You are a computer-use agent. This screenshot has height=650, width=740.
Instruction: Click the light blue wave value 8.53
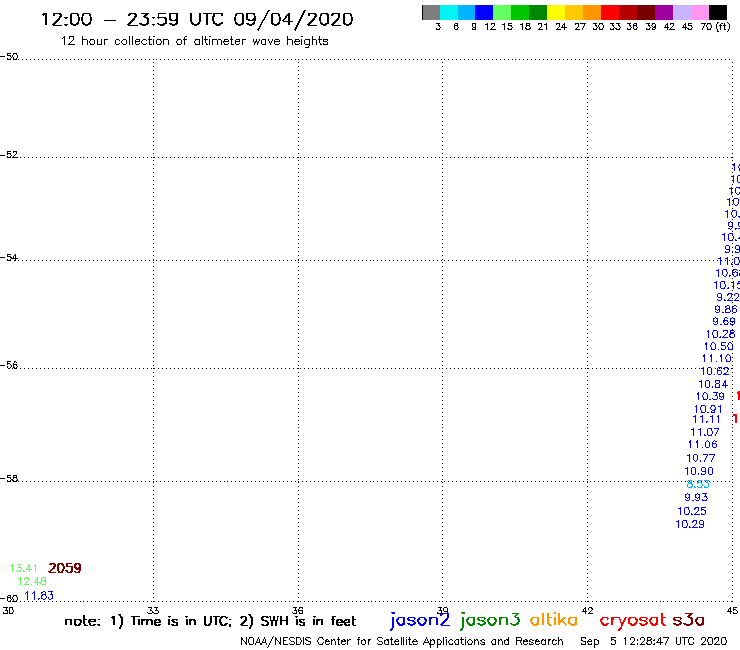point(698,484)
